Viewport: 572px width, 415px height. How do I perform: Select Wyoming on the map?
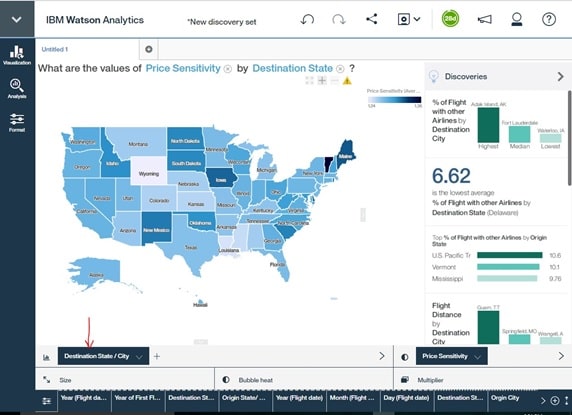(149, 171)
